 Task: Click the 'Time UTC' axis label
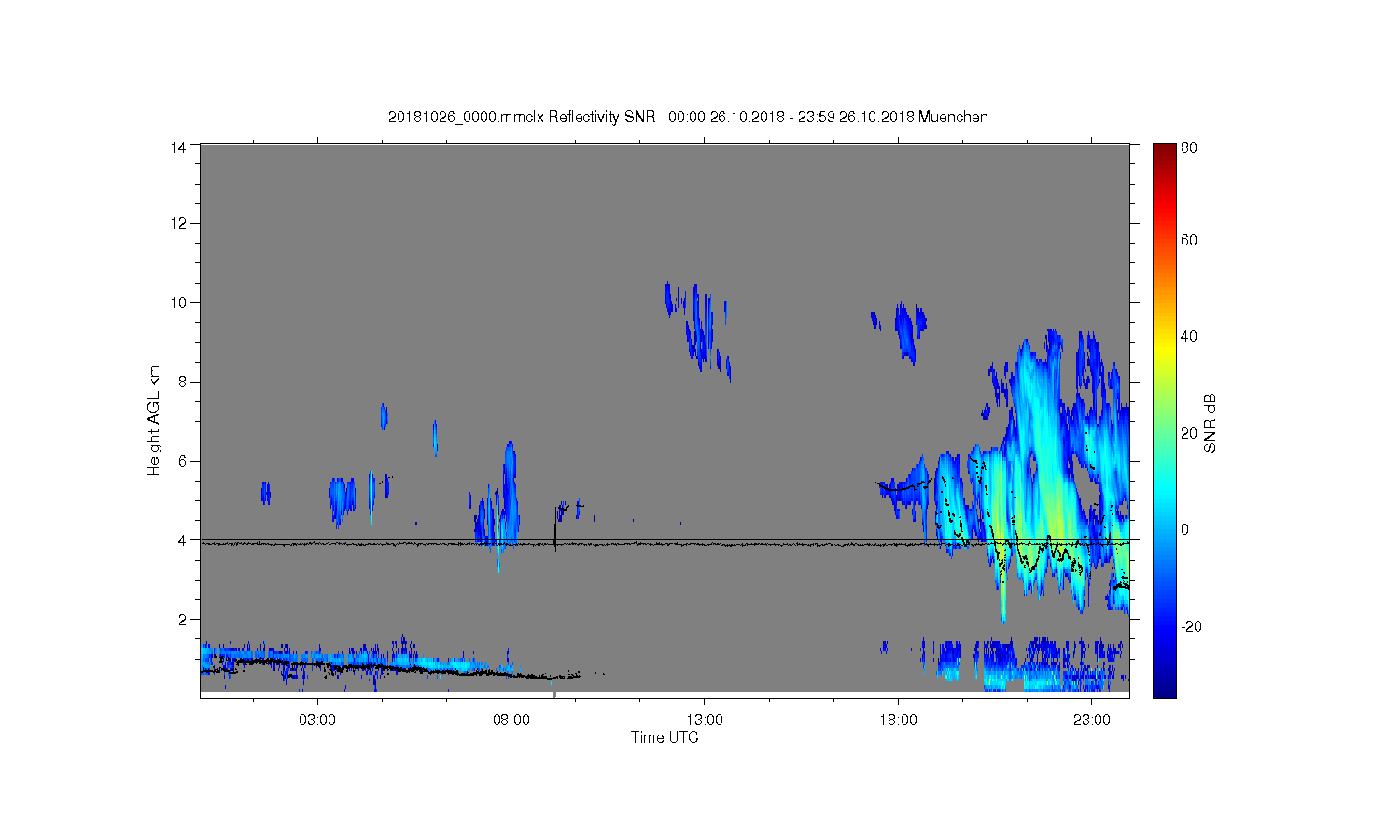point(665,737)
